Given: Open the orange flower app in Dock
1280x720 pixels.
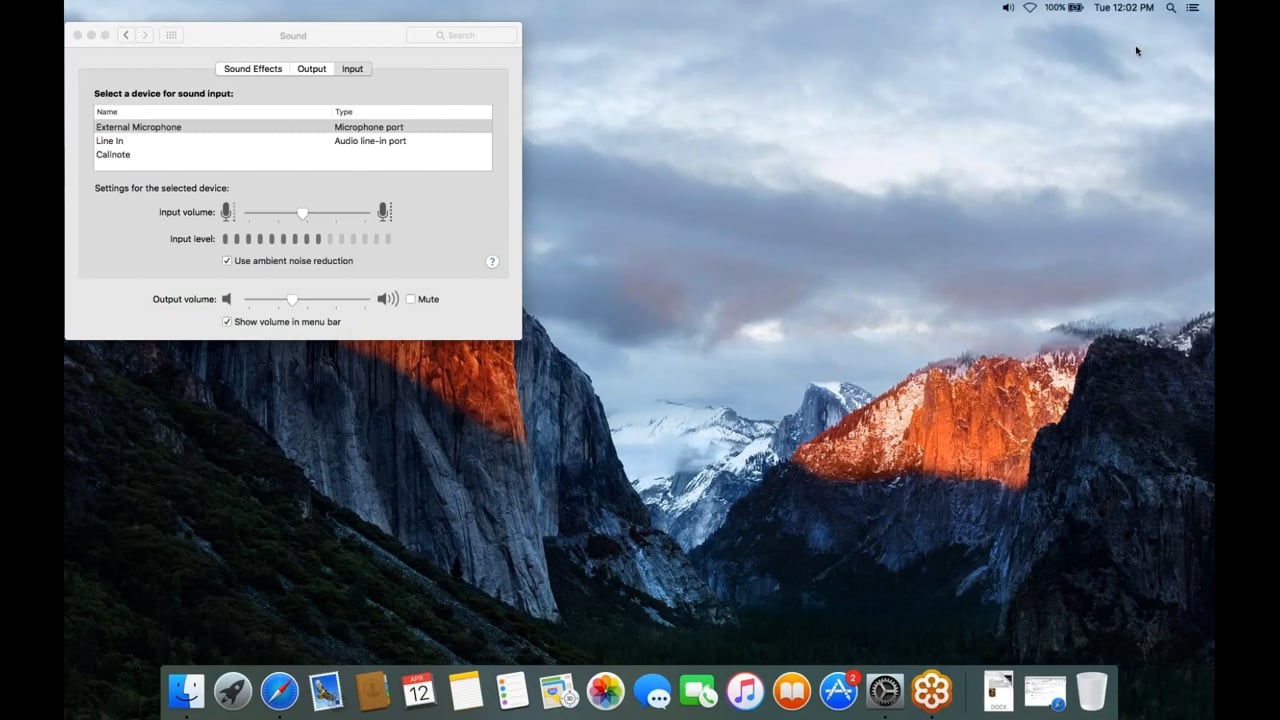Looking at the screenshot, I should (931, 691).
